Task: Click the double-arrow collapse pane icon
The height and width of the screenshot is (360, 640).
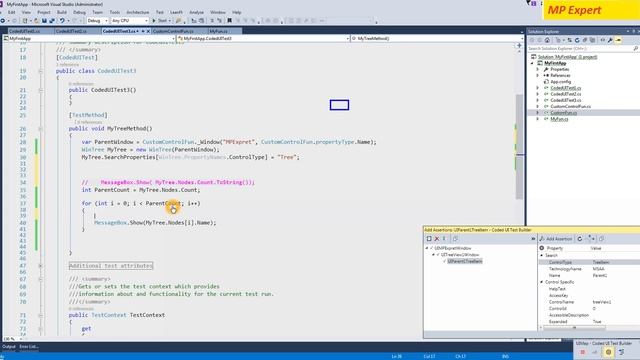Action: click(x=533, y=239)
